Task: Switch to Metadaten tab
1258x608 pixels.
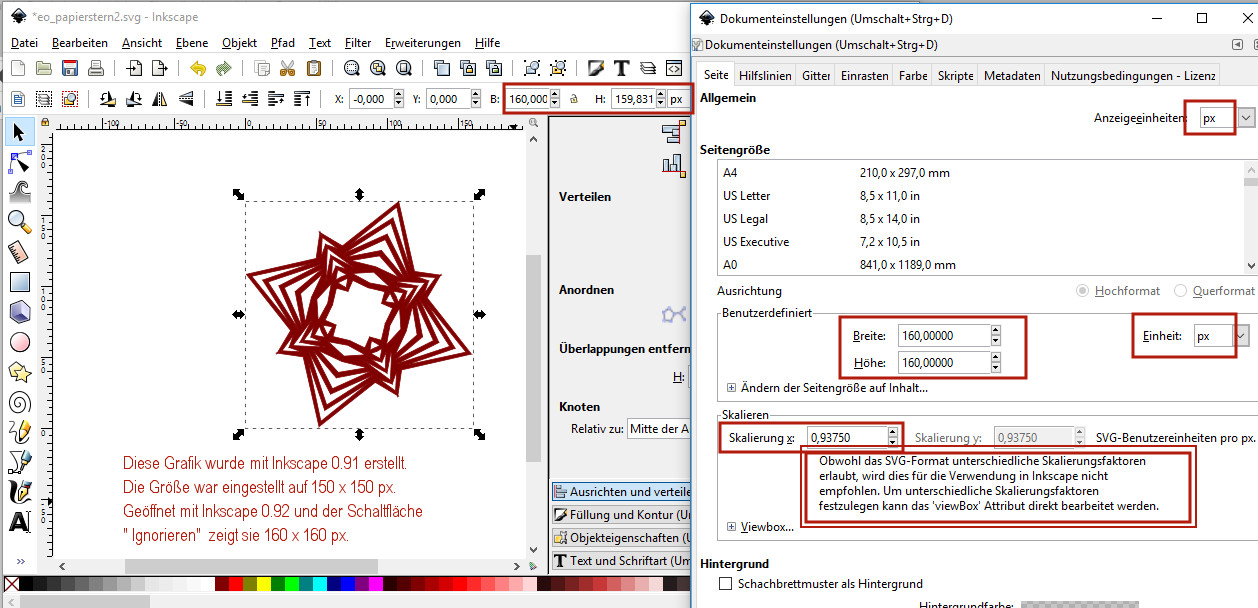Action: [x=1012, y=76]
